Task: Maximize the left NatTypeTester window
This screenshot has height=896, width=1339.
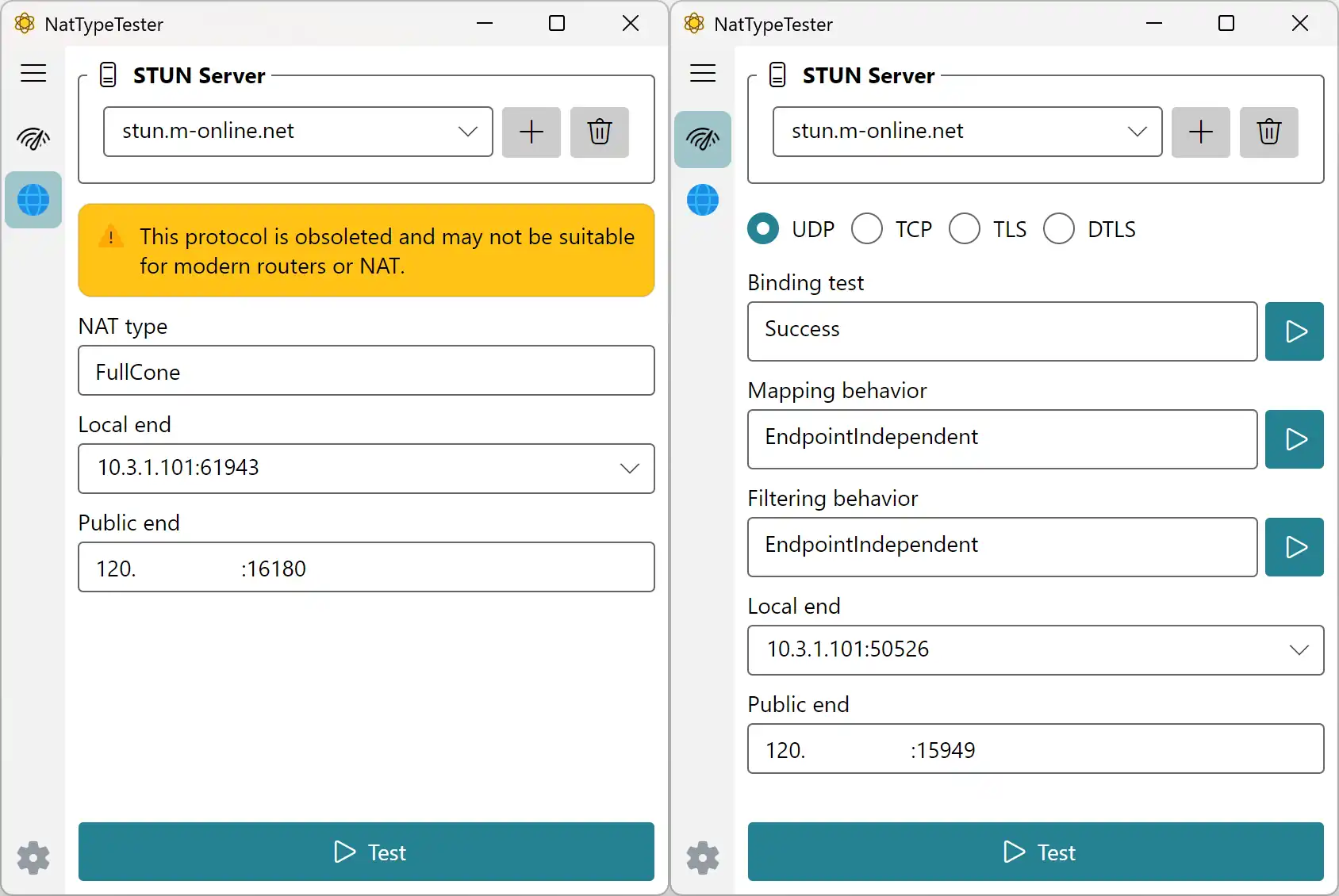Action: click(x=557, y=24)
